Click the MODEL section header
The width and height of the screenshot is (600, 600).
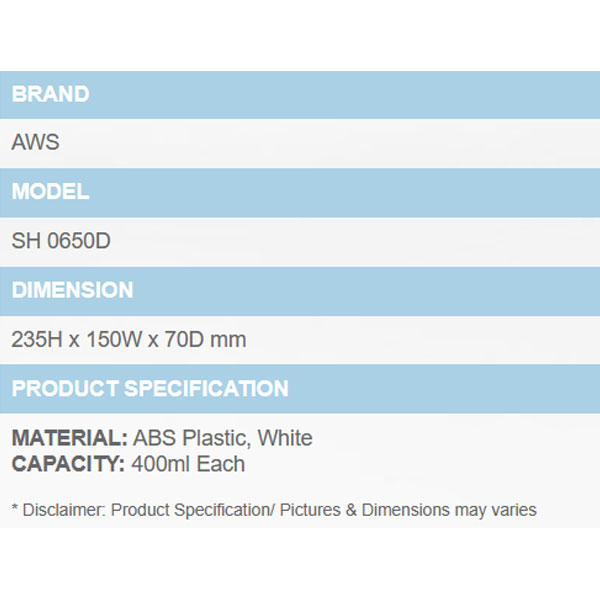click(x=50, y=192)
